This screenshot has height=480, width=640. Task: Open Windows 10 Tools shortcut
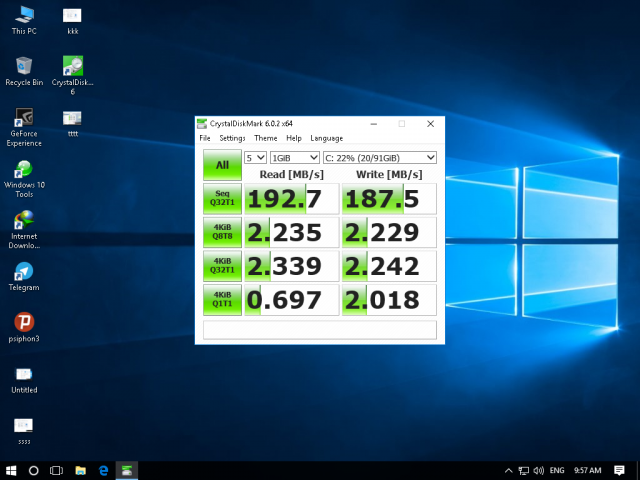(x=22, y=169)
